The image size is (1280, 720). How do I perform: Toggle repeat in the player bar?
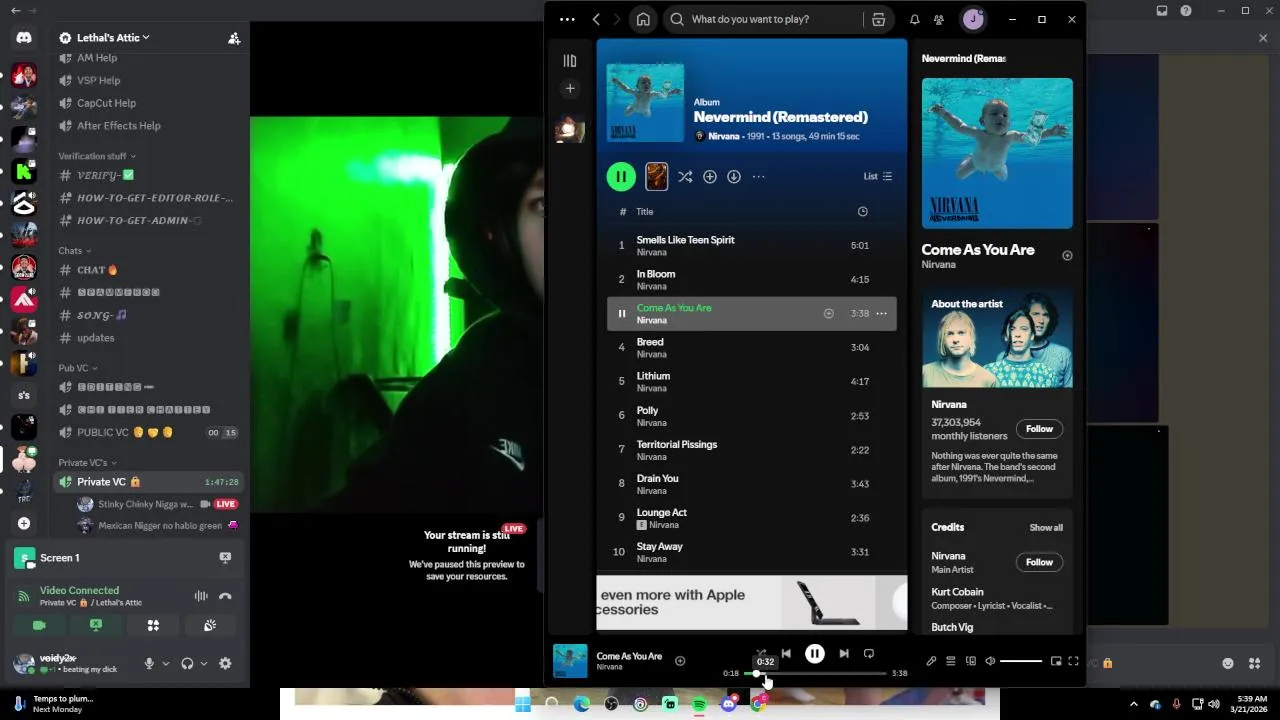(x=869, y=654)
